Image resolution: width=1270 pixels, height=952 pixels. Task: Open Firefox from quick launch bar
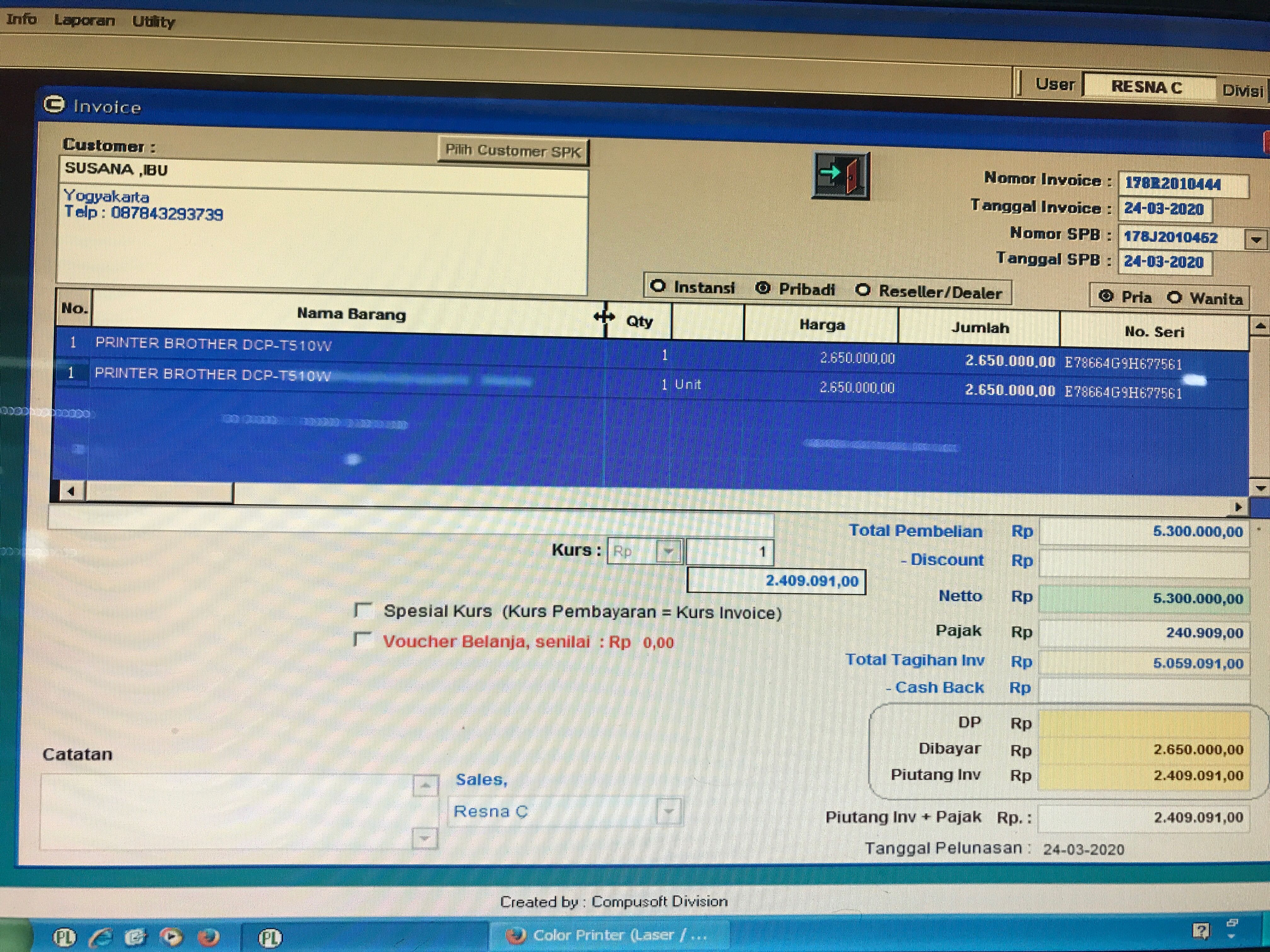pos(209,937)
